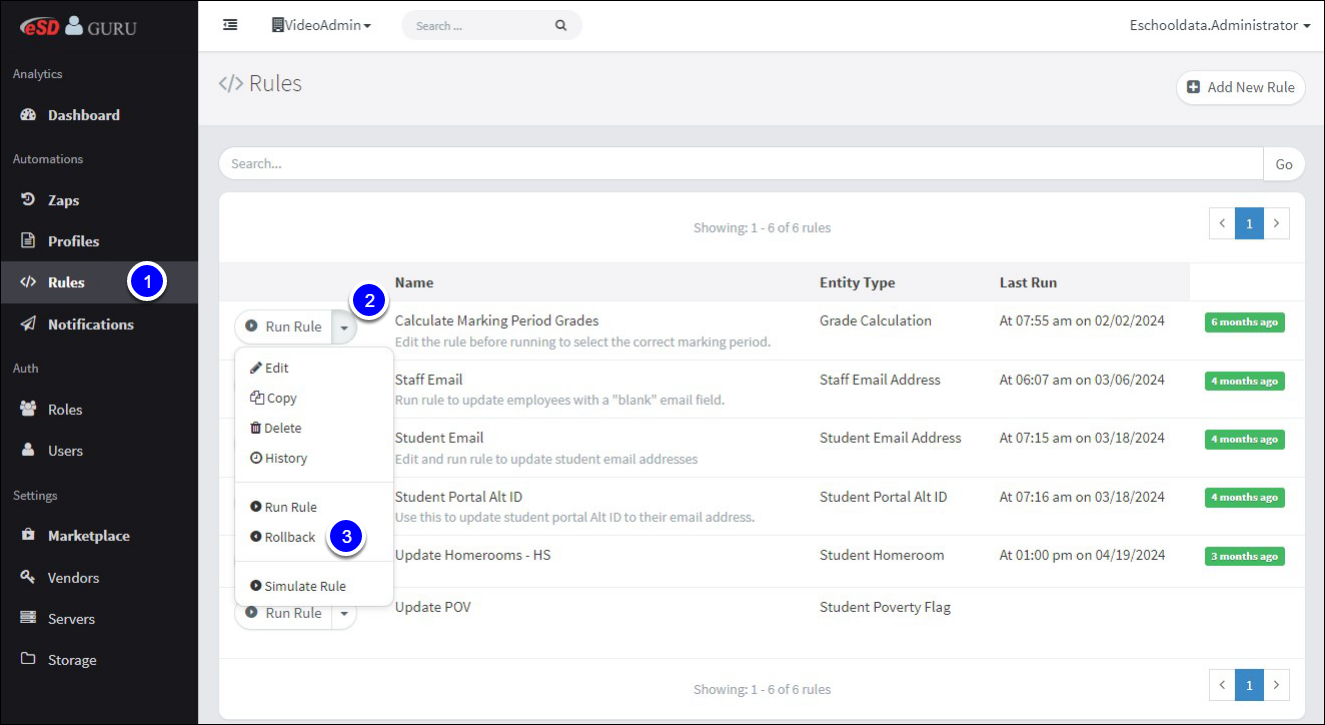The height and width of the screenshot is (725, 1325).
Task: Click the Student Poverty Flag entity type cell
Action: [885, 607]
